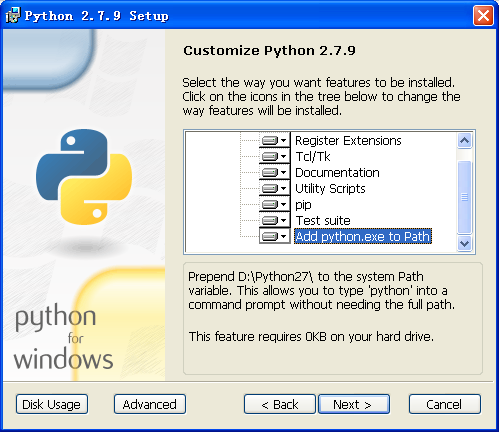Click the Disk Usage button
This screenshot has height=432, width=499.
pos(52,404)
